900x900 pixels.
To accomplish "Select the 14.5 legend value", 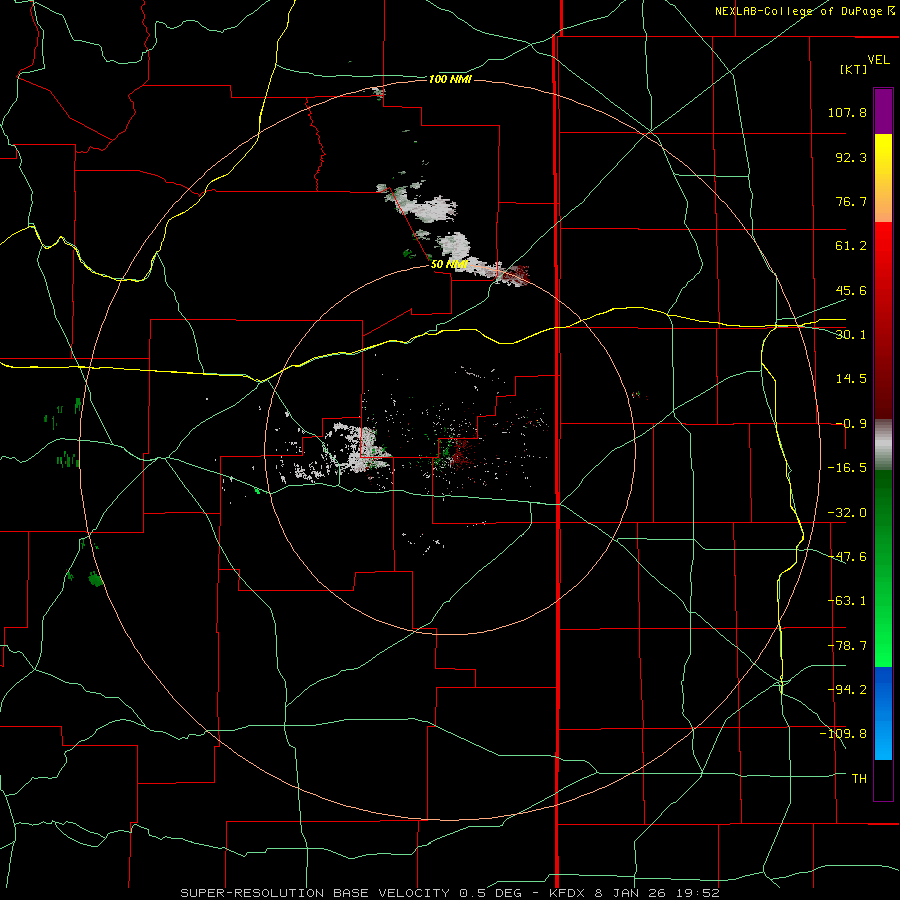I will pos(851,379).
